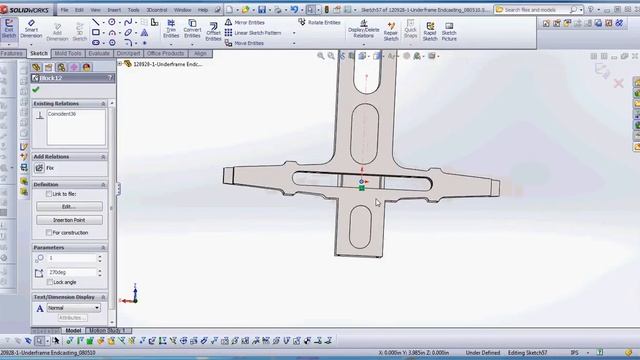640x360 pixels.
Task: Open the File menu
Action: tap(64, 9)
